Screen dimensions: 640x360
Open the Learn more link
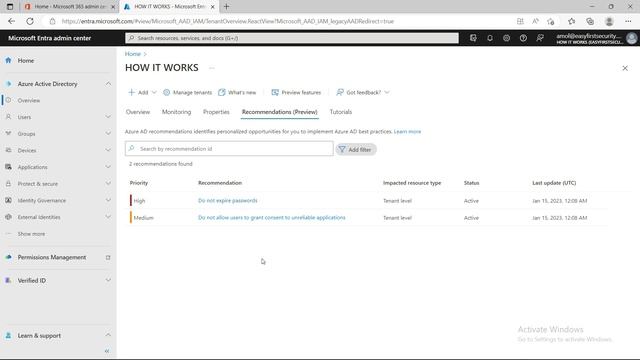407,131
